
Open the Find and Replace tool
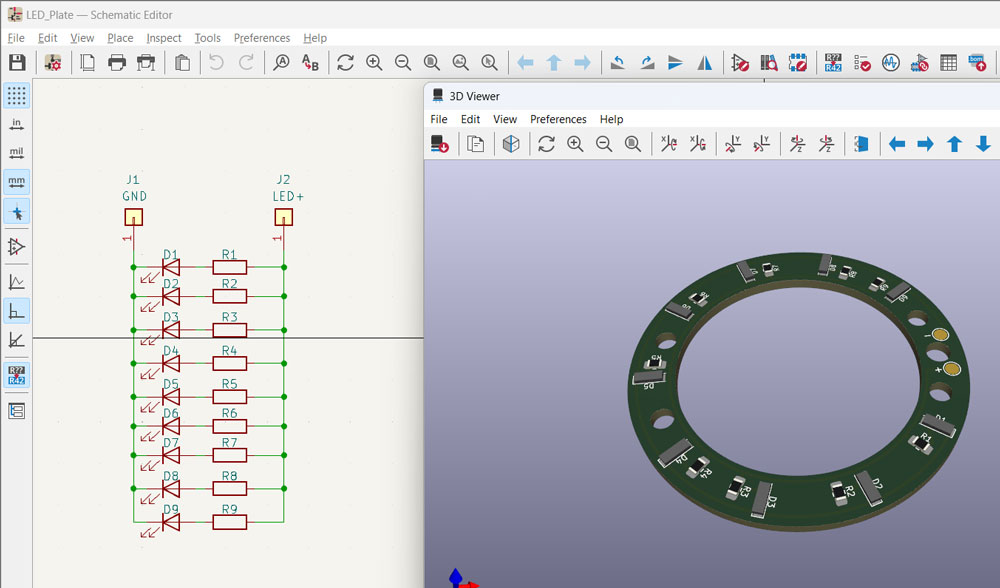(310, 63)
